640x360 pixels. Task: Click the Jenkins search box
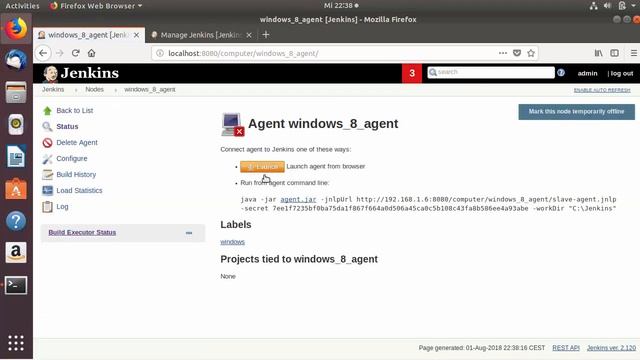(x=491, y=72)
